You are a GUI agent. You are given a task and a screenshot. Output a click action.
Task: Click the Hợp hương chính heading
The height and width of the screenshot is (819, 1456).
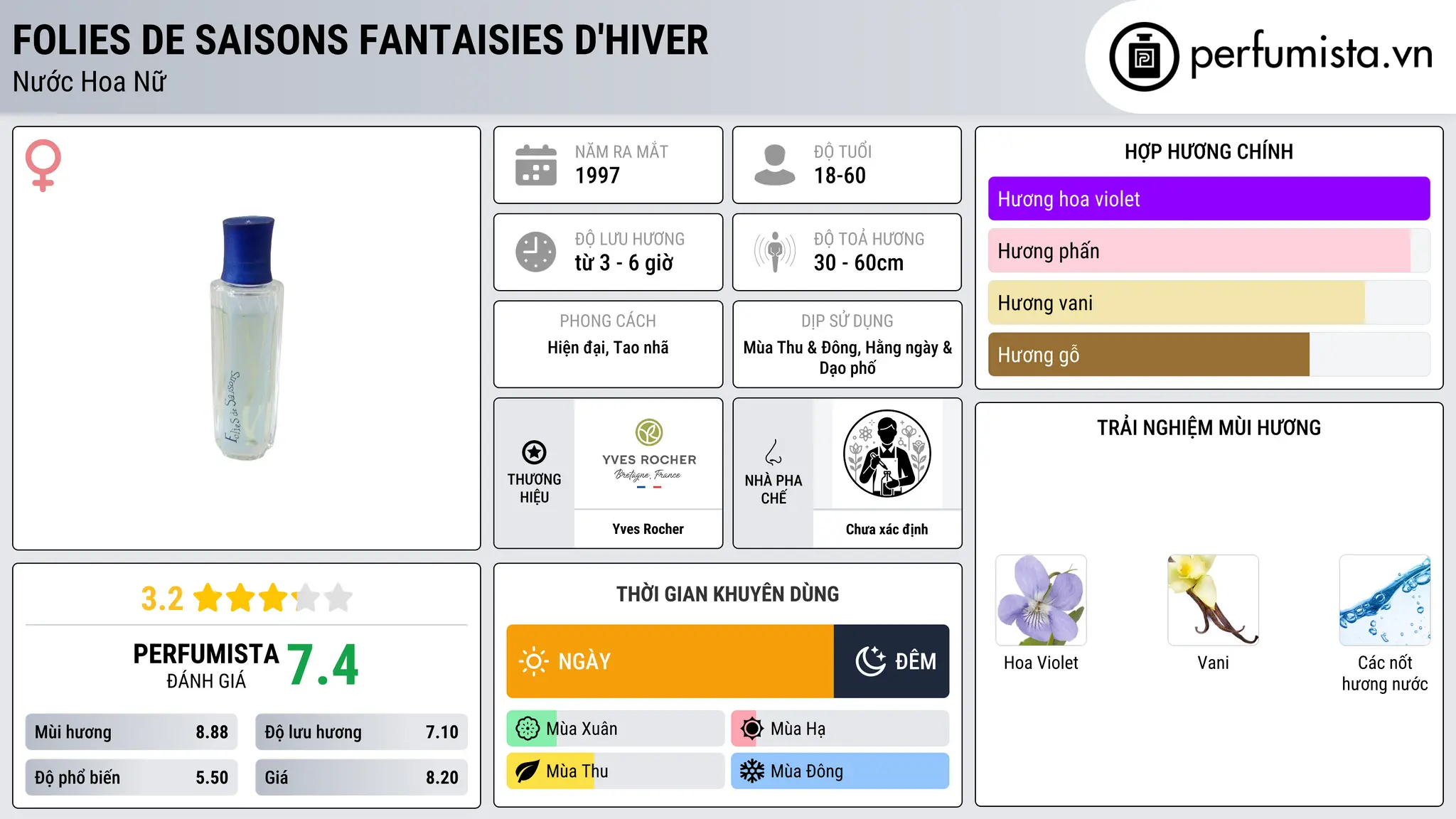click(x=1209, y=151)
